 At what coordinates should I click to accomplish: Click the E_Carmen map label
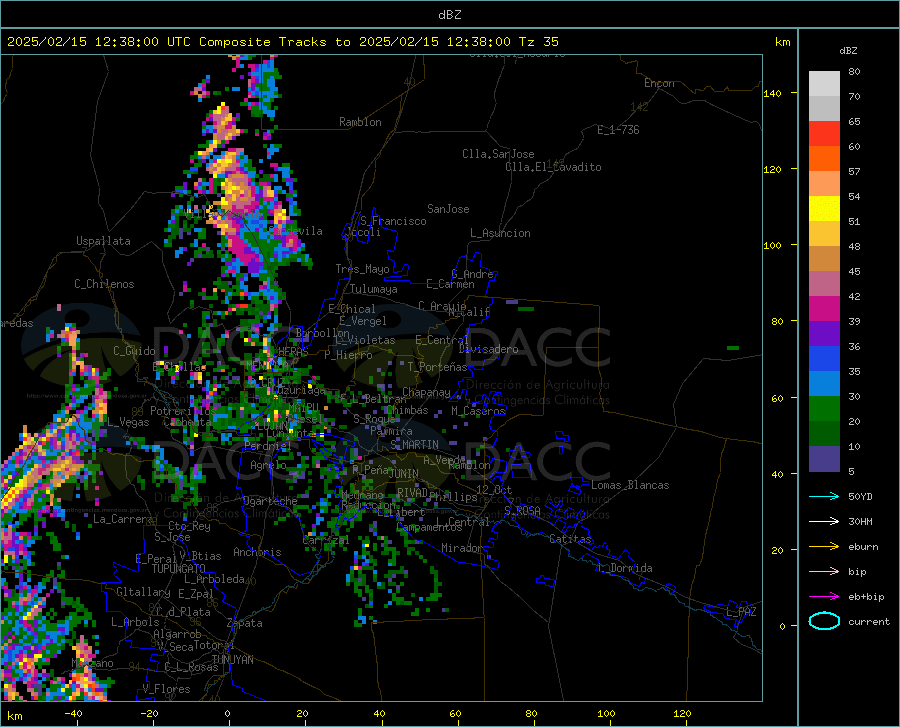click(450, 284)
